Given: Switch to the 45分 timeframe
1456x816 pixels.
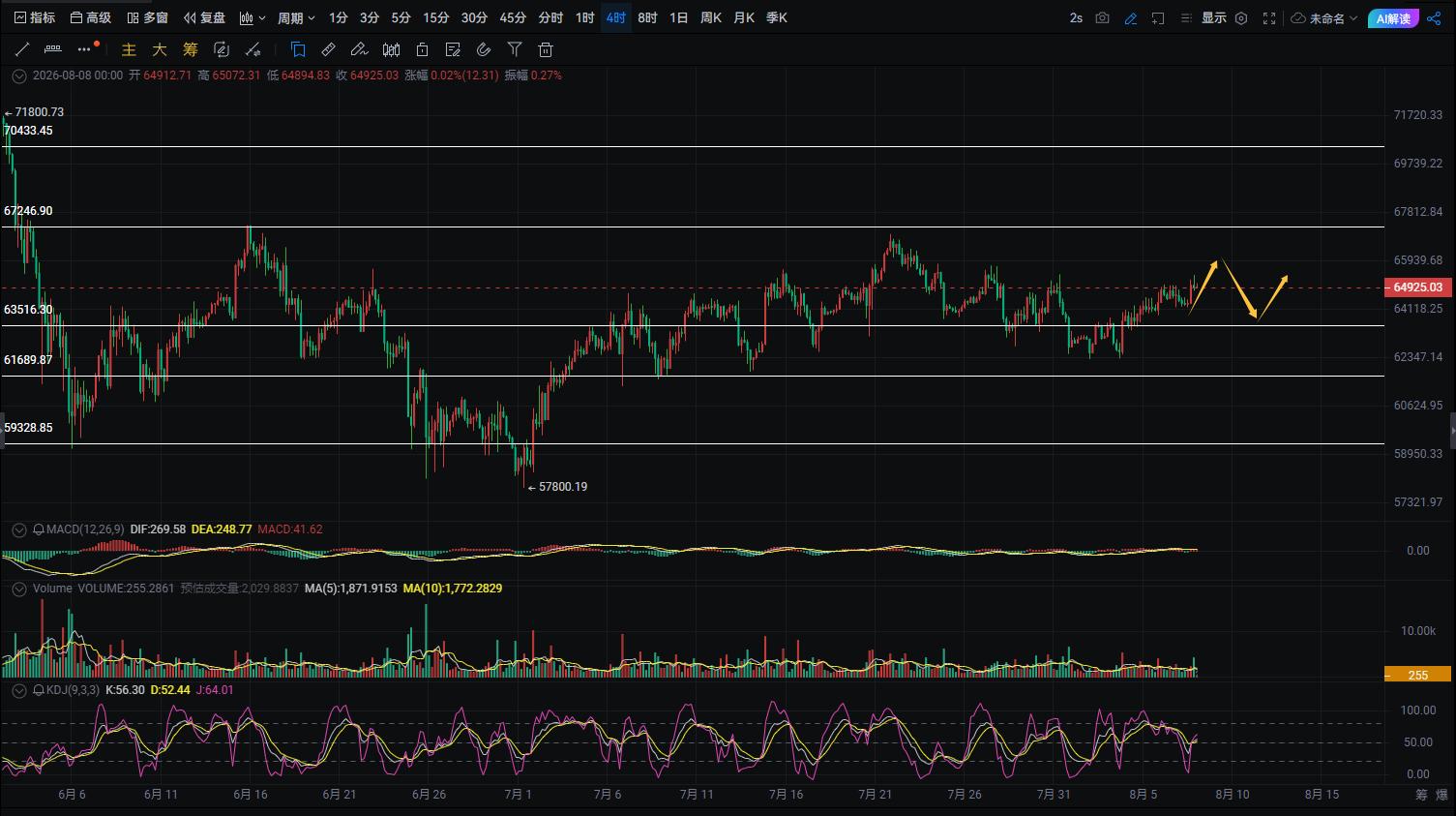Looking at the screenshot, I should pyautogui.click(x=513, y=17).
